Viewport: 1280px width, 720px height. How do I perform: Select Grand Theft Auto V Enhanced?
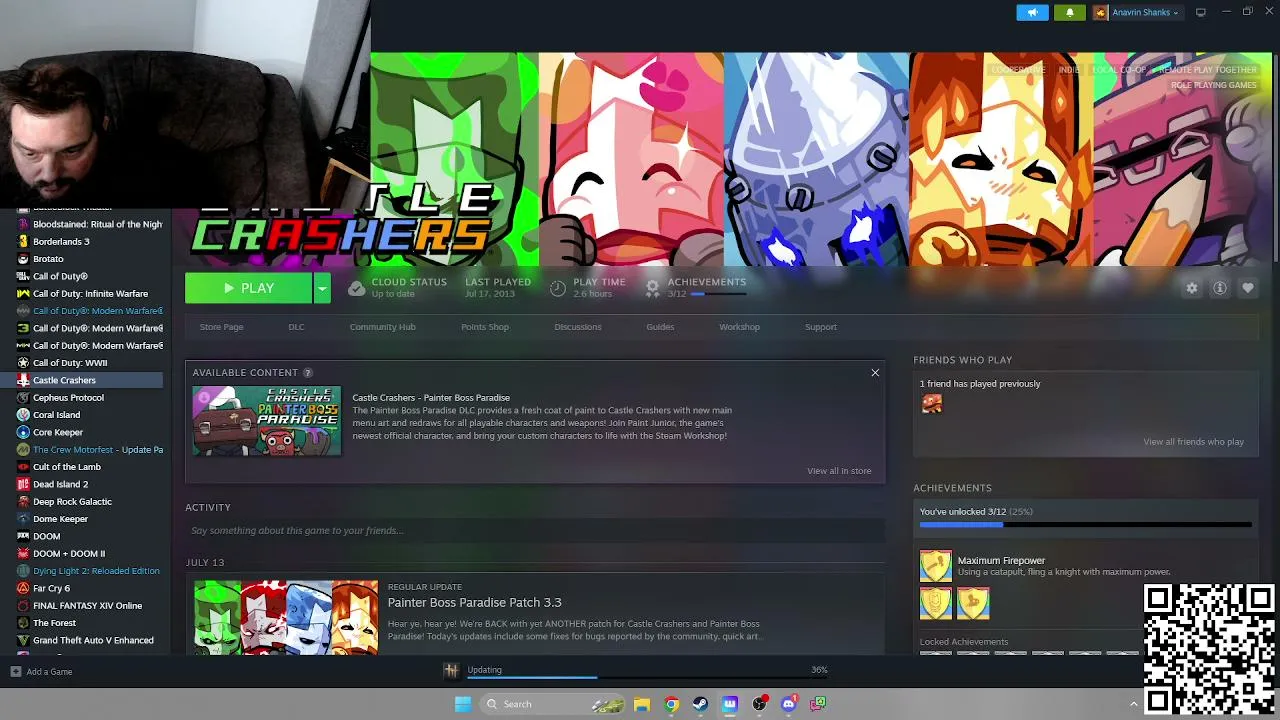(93, 641)
